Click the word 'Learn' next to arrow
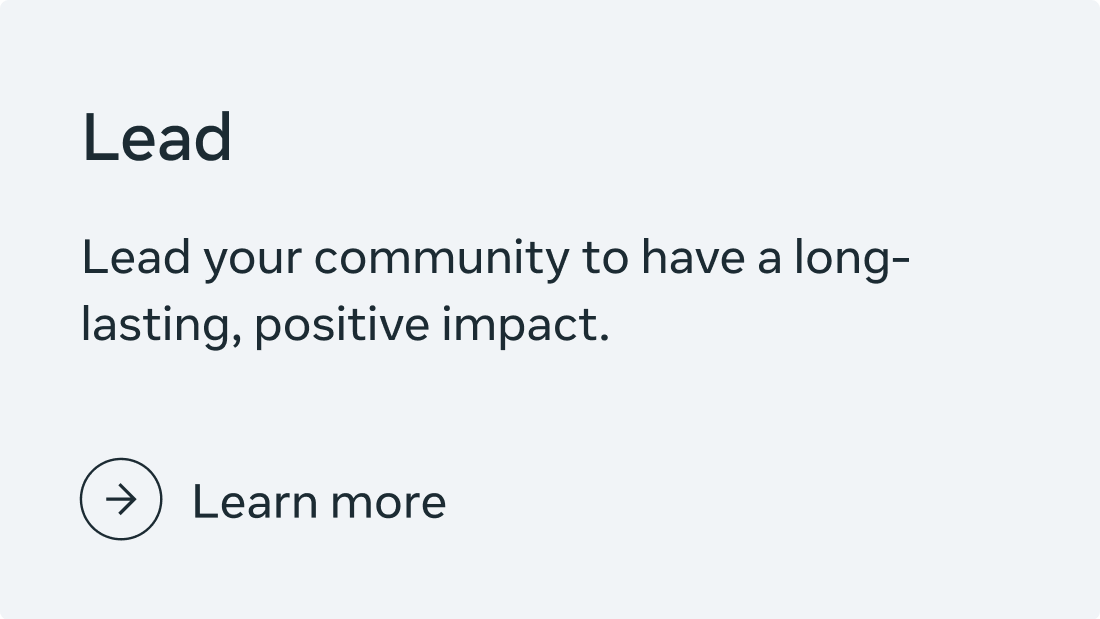1100x619 pixels. [254, 501]
